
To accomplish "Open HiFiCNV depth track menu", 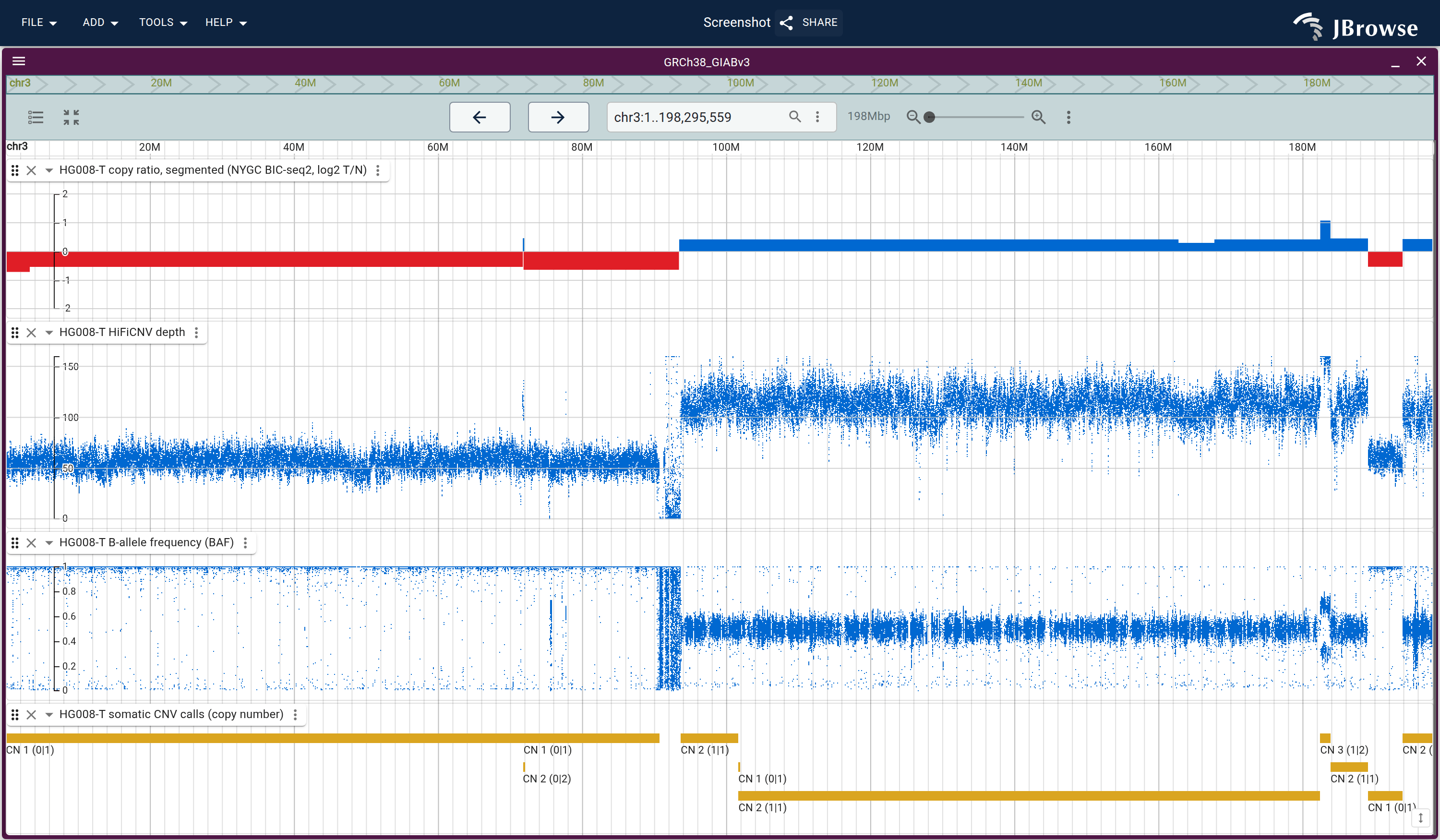I will click(197, 333).
